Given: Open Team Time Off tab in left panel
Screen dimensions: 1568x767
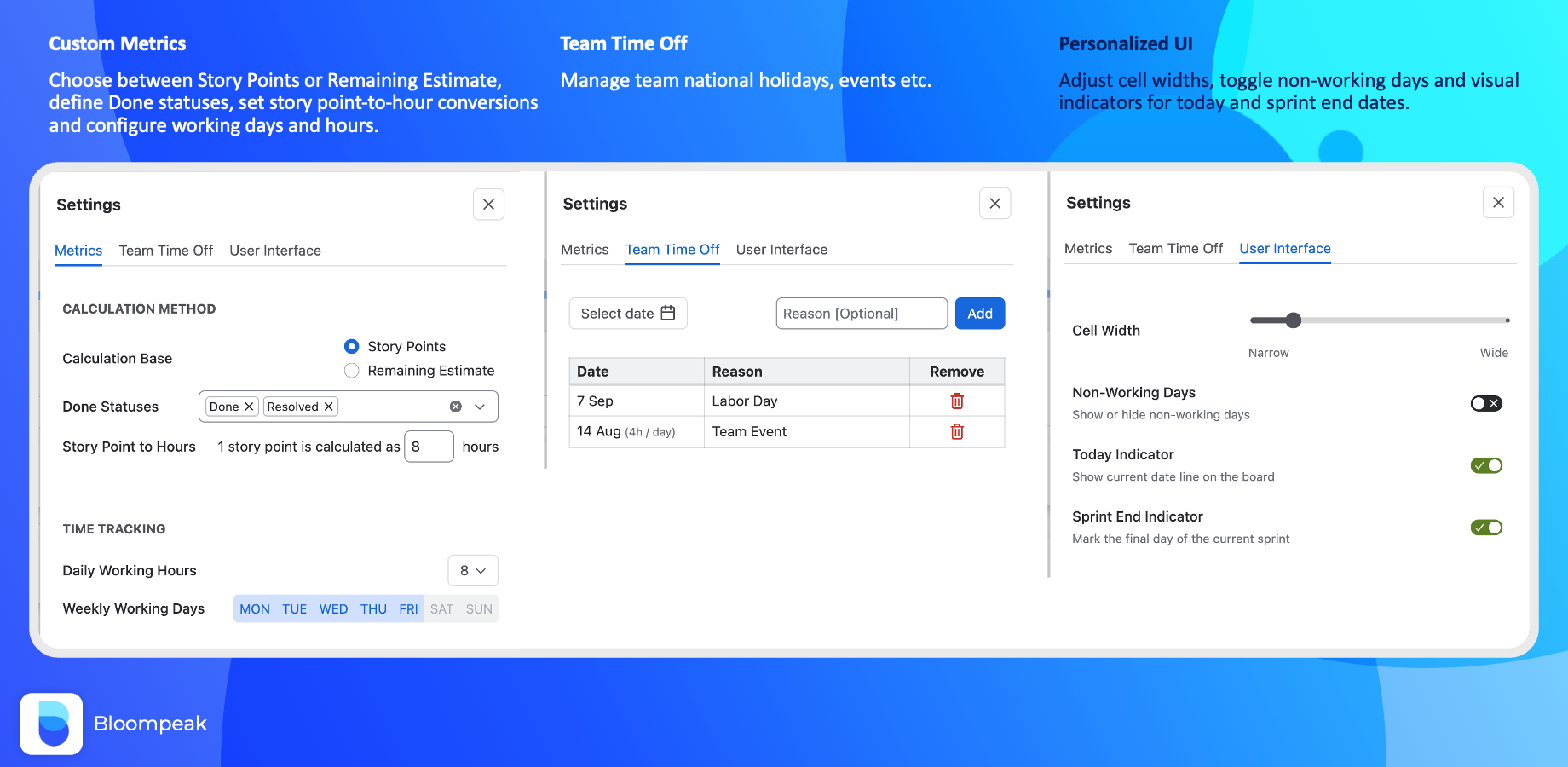Looking at the screenshot, I should [x=166, y=251].
